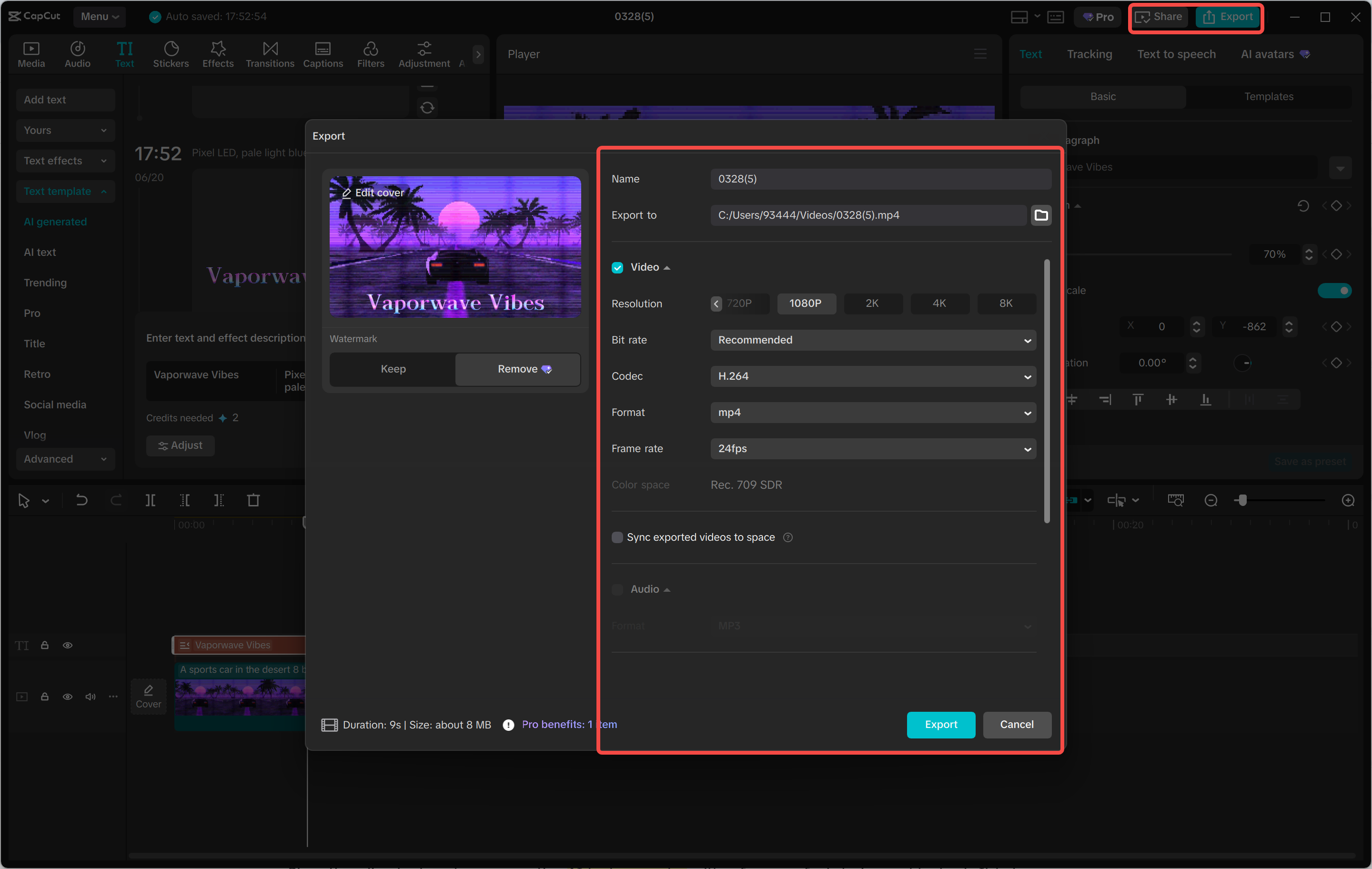
Task: Click the split clip icon
Action: coord(150,500)
